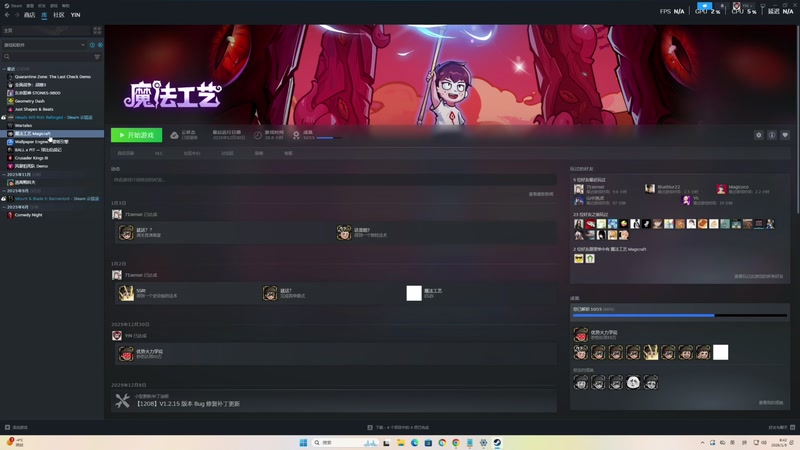
Task: Click the library search field
Action: [47, 57]
